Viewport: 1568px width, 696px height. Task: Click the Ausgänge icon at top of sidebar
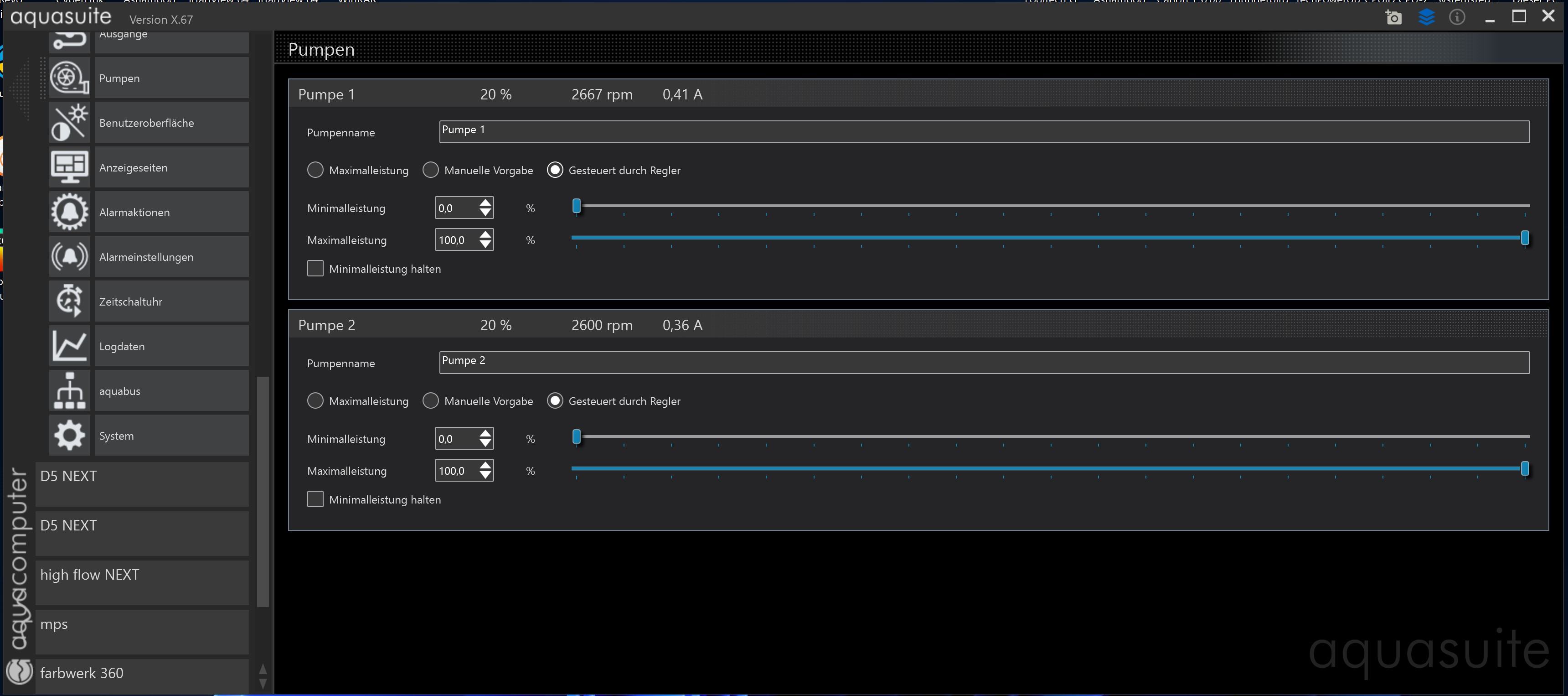click(x=69, y=42)
